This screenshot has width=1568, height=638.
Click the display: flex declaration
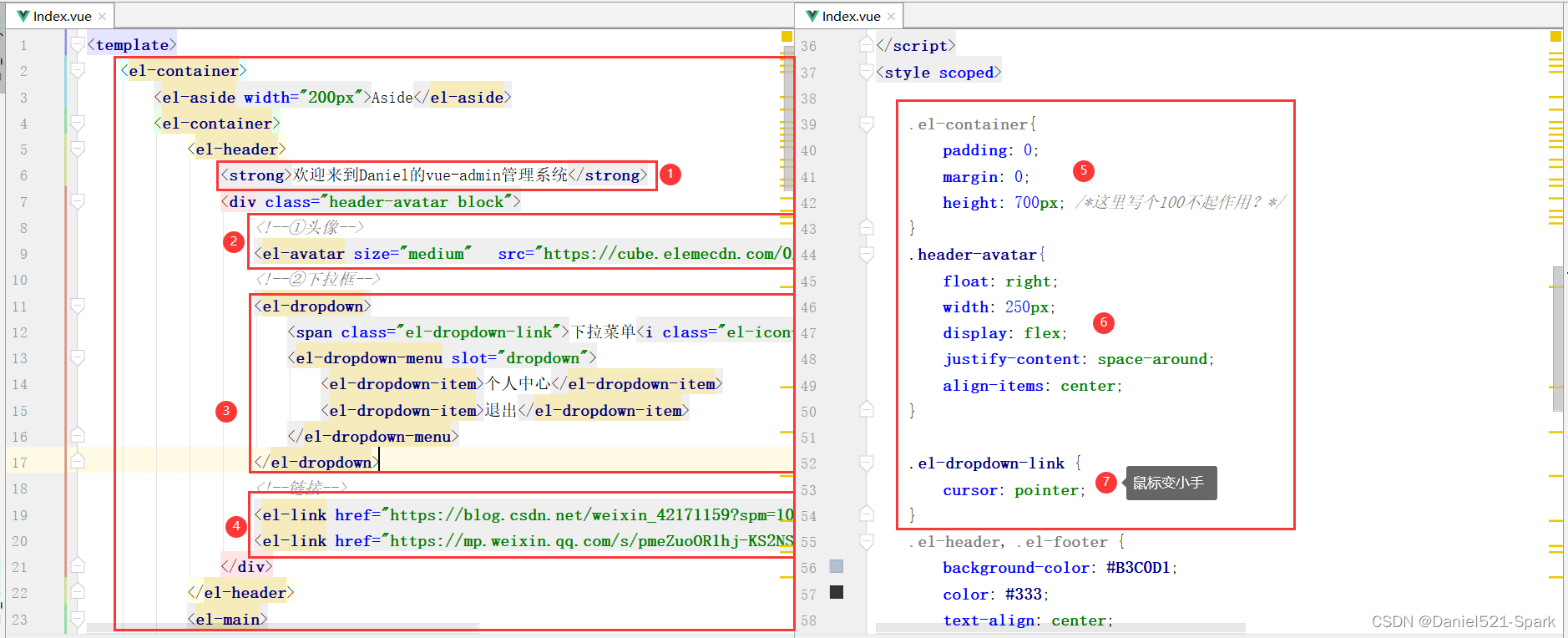(x=1005, y=333)
